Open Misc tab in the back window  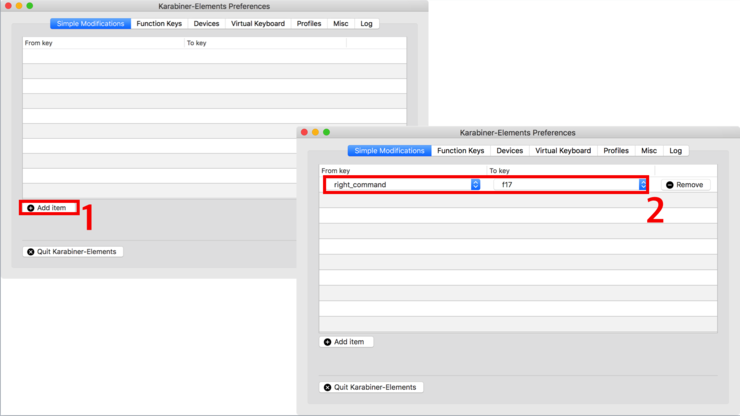(341, 24)
